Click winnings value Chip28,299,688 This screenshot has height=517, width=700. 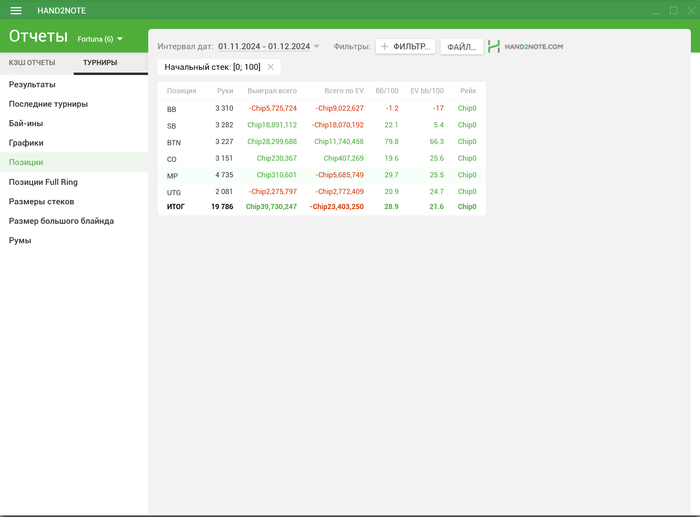coord(272,142)
